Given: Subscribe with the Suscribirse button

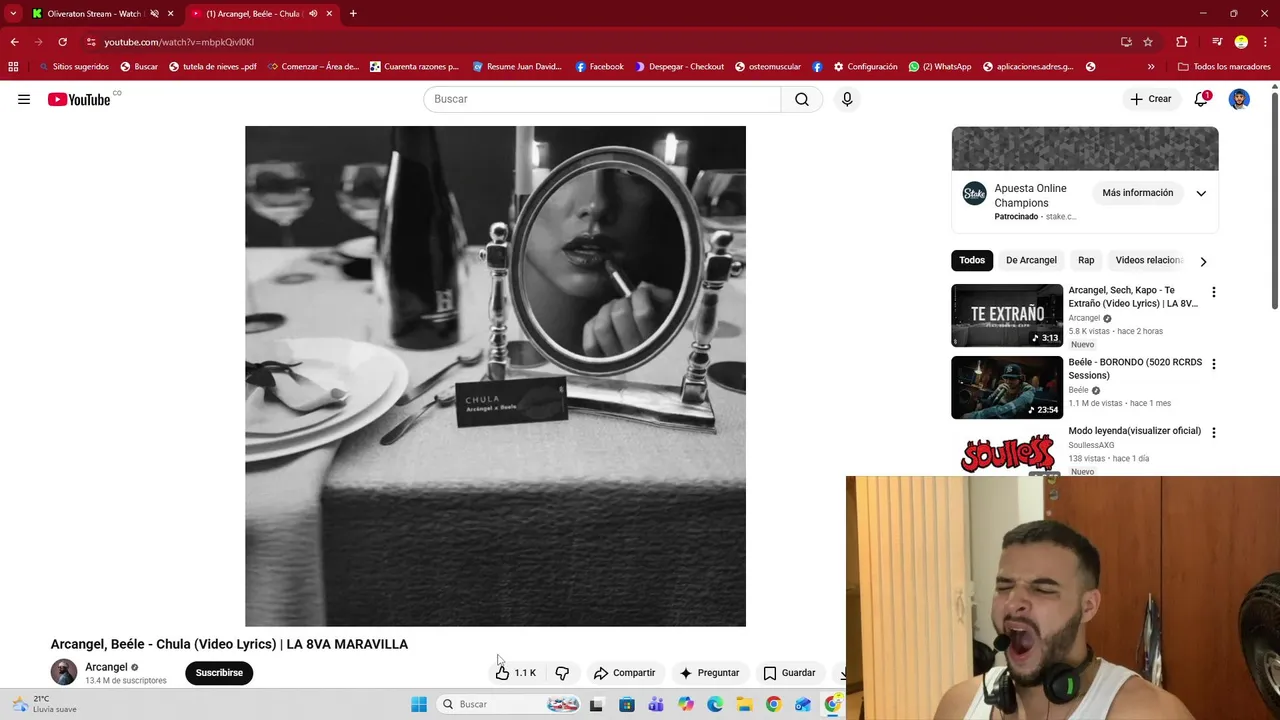Looking at the screenshot, I should pos(219,673).
